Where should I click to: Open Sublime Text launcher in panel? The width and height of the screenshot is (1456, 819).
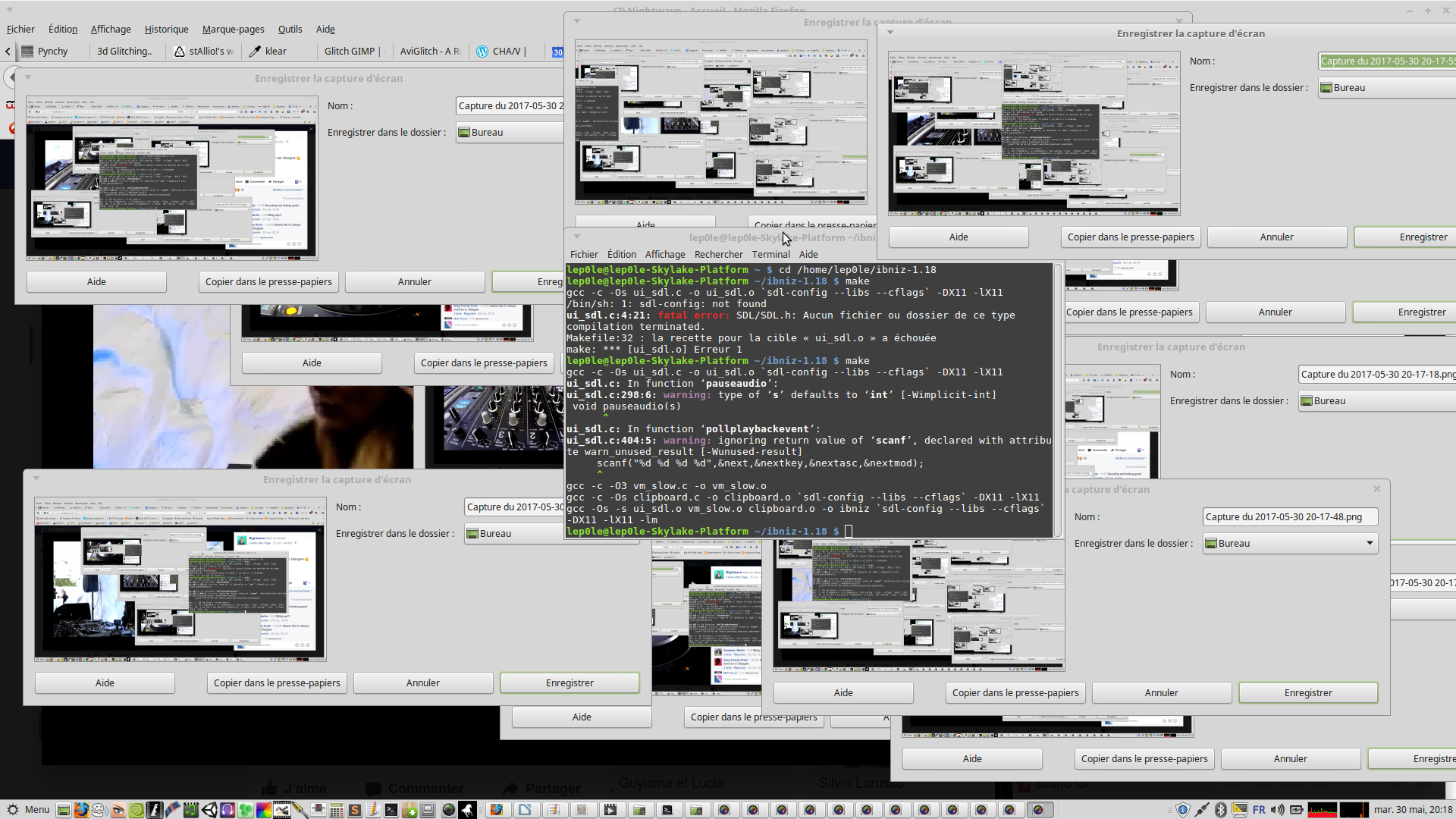354,810
